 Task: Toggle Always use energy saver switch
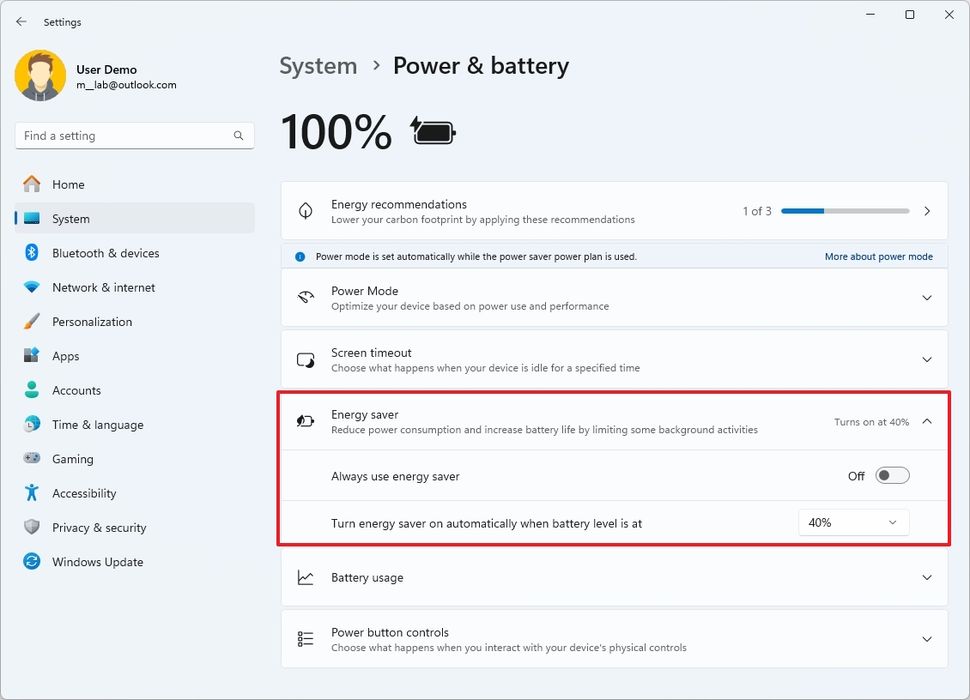click(891, 475)
